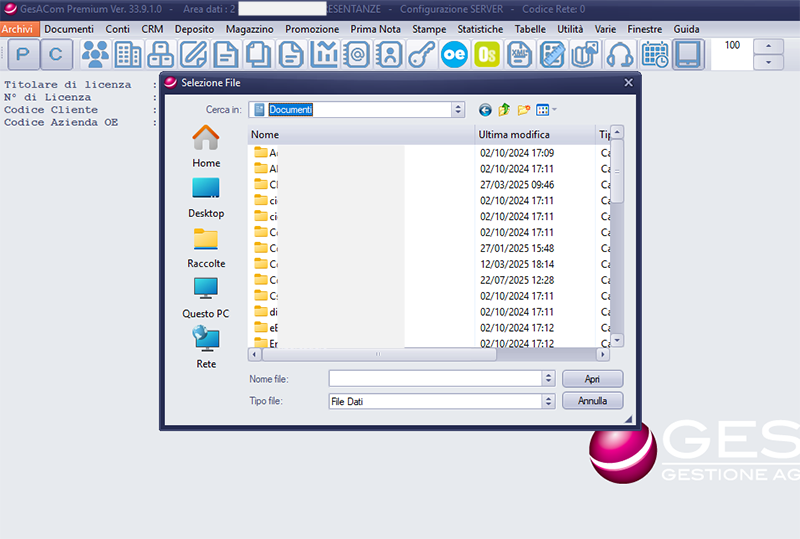Click the headset support toolbar icon
Viewport: 800px width, 539px height.
click(x=620, y=55)
